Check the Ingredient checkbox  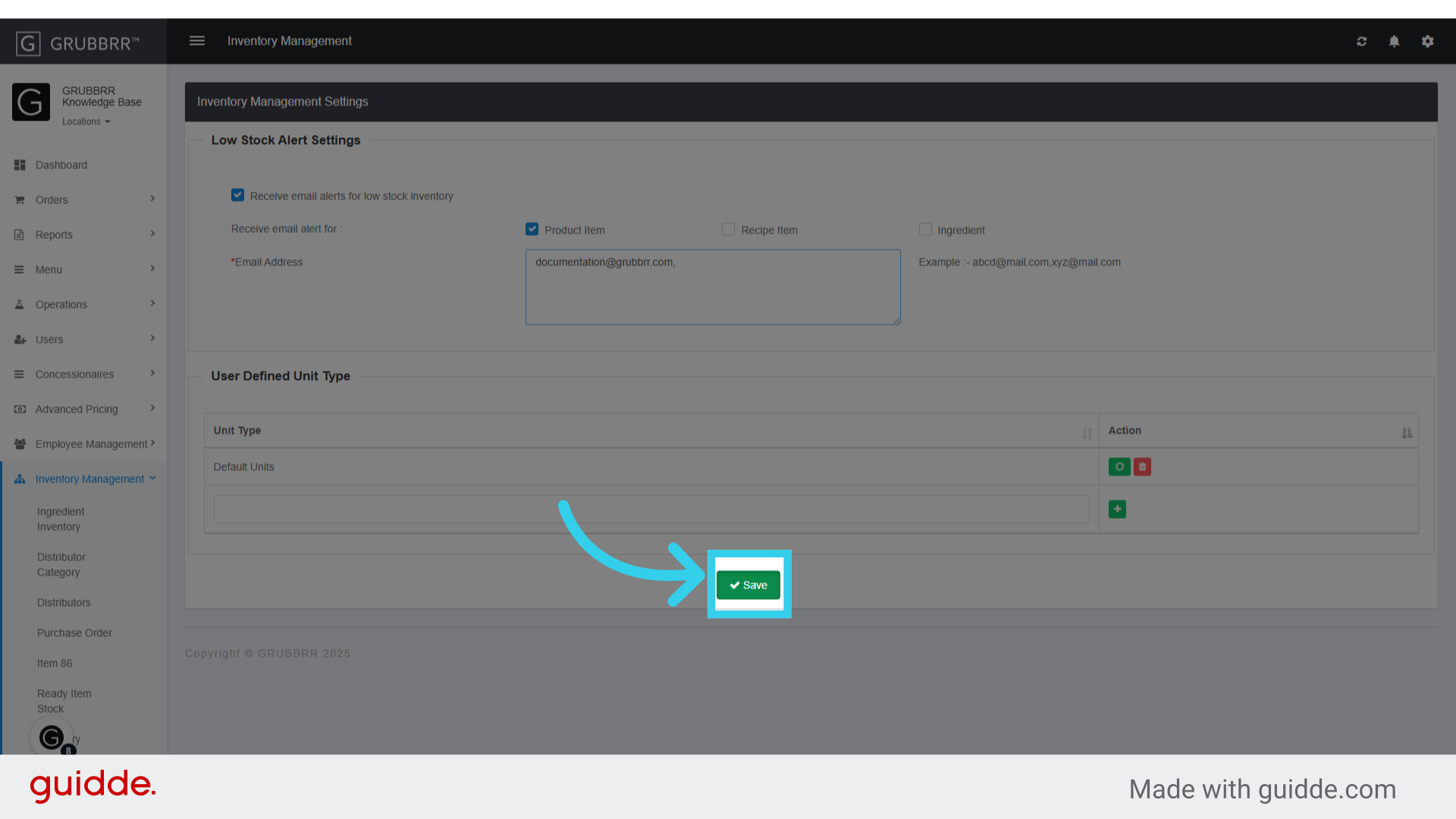click(x=925, y=229)
